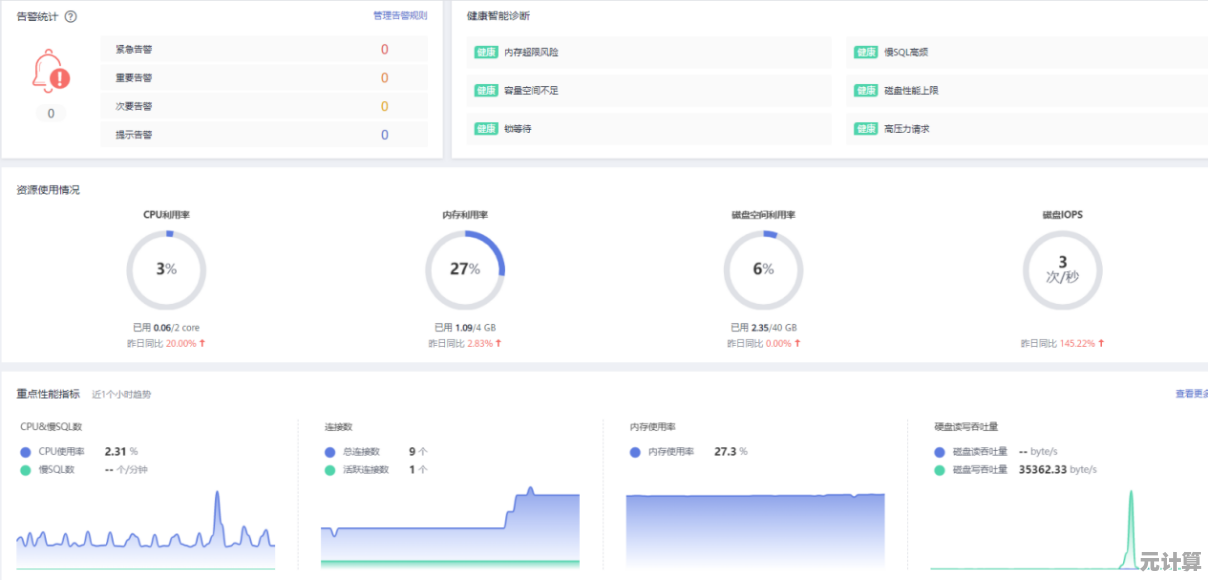Click the help icon beside 告警统计
1208x580 pixels.
click(71, 17)
